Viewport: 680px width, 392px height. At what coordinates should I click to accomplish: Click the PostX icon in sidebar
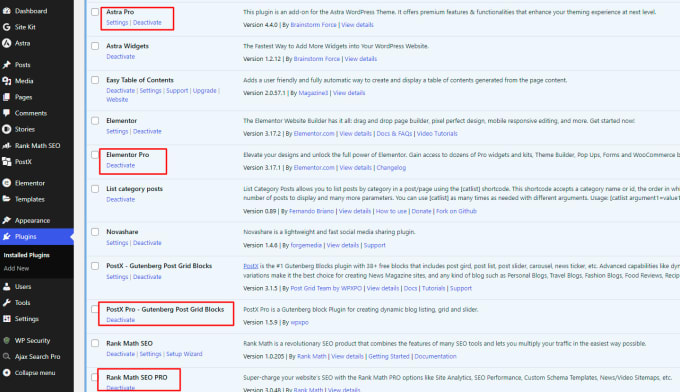pyautogui.click(x=7, y=162)
